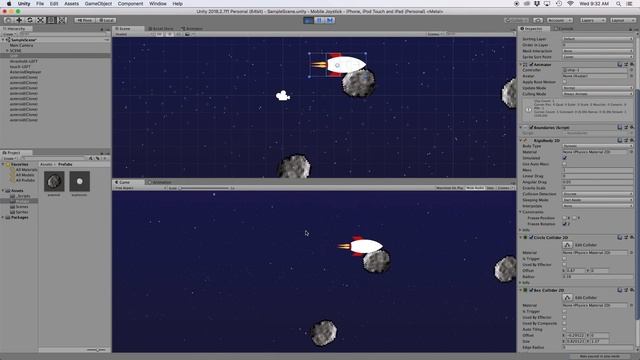Collapse the SampleScene hierarchy root
This screenshot has height=360, width=640.
(x=3, y=40)
